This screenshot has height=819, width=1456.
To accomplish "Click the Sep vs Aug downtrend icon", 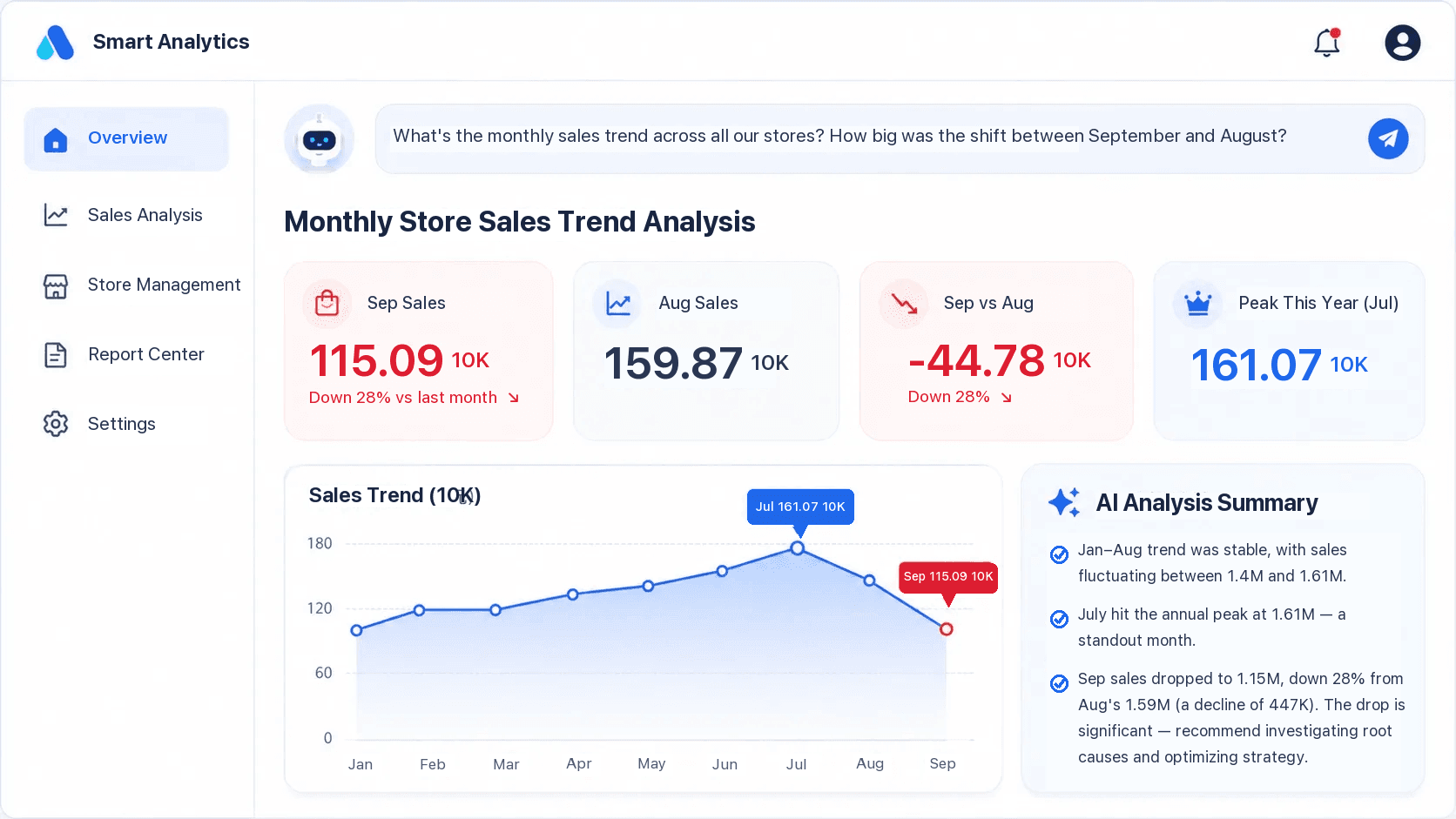I will click(x=904, y=303).
